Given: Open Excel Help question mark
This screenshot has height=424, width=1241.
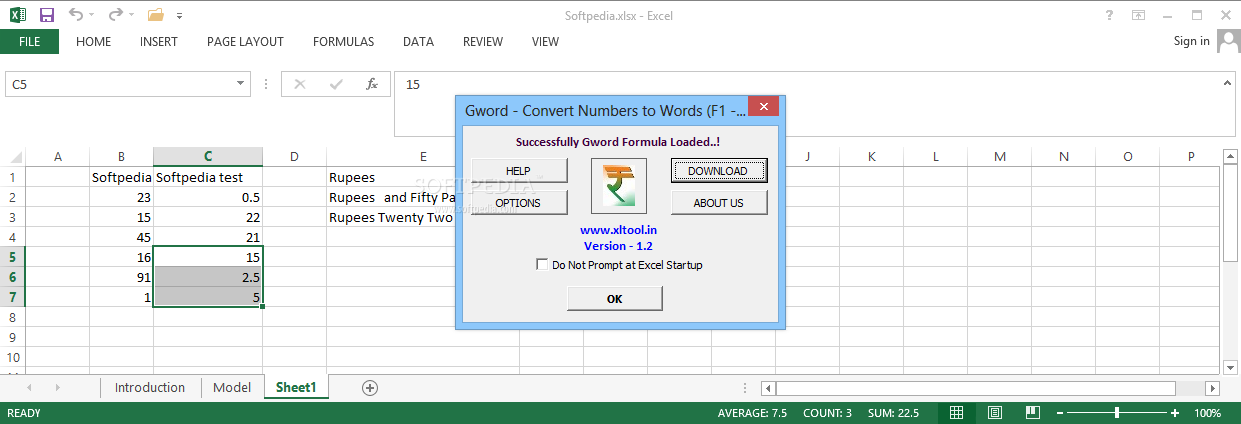Looking at the screenshot, I should coord(1110,15).
